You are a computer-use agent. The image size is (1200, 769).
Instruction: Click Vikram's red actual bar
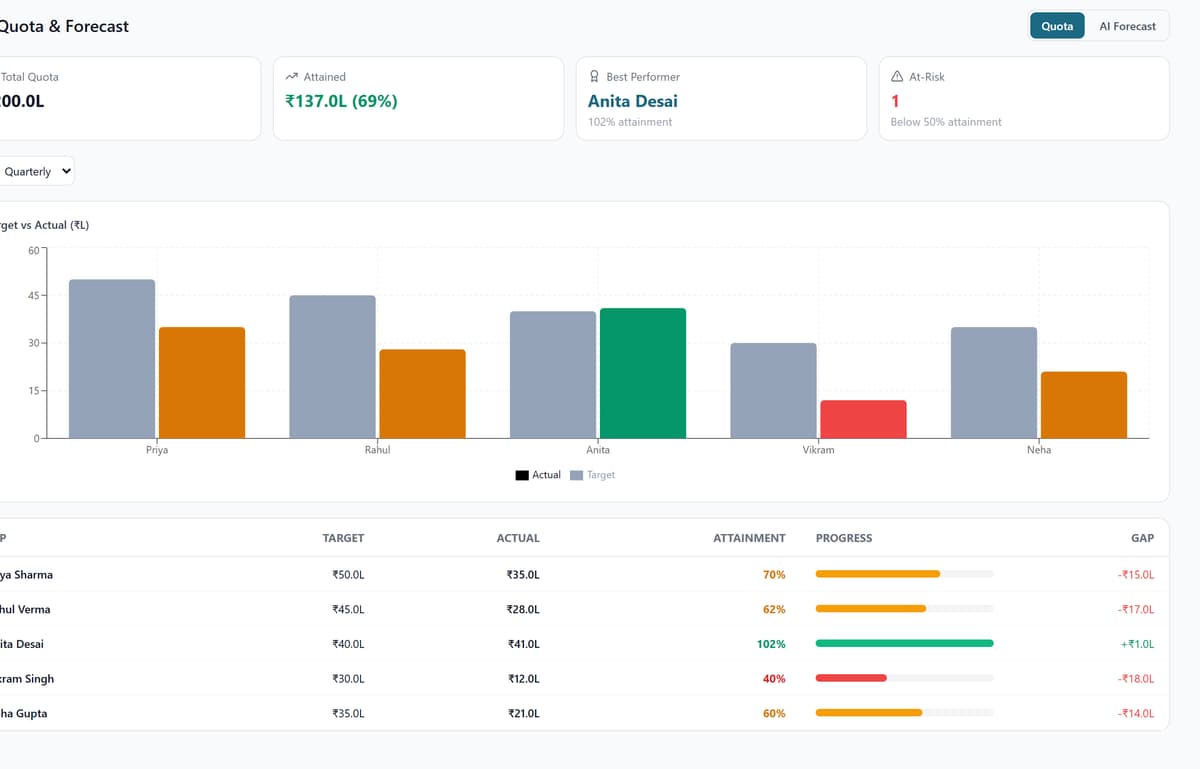coord(863,419)
